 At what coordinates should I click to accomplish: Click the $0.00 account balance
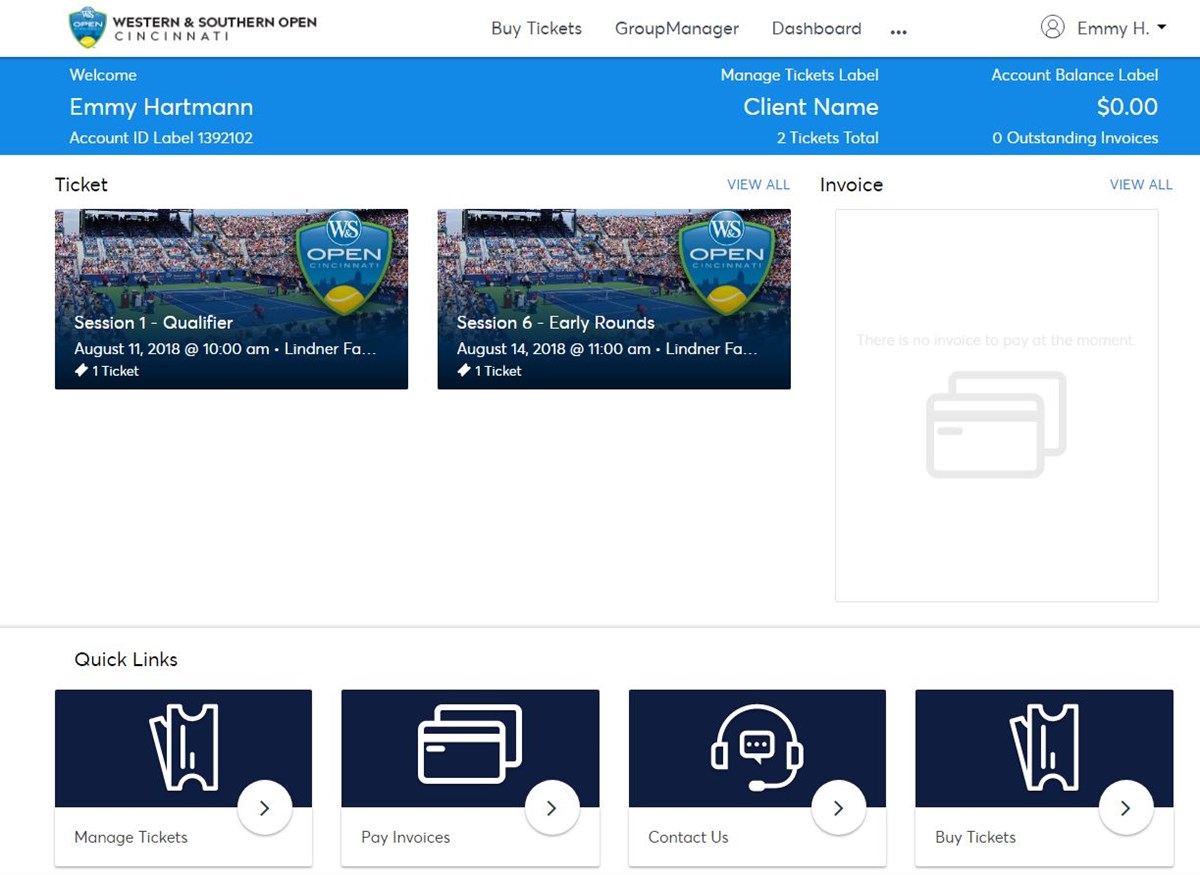click(x=1127, y=107)
